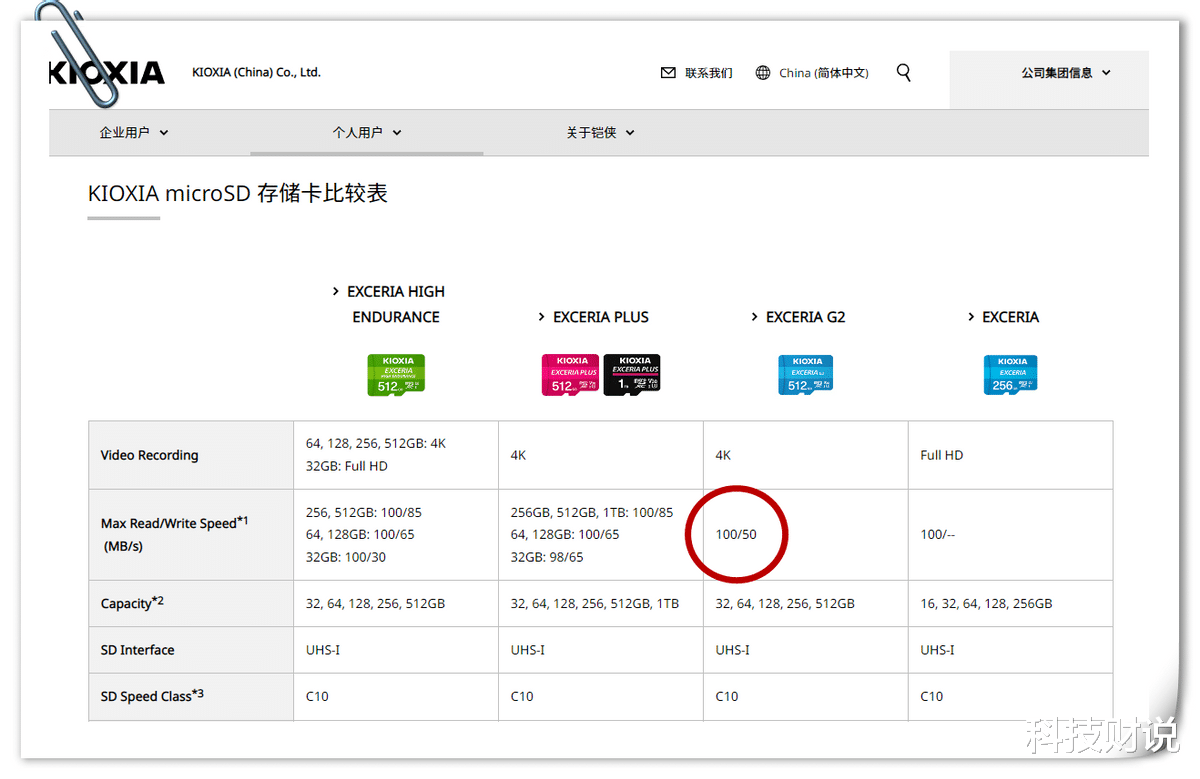Open site search with magnifier icon
This screenshot has width=1200, height=779.
pos(904,73)
